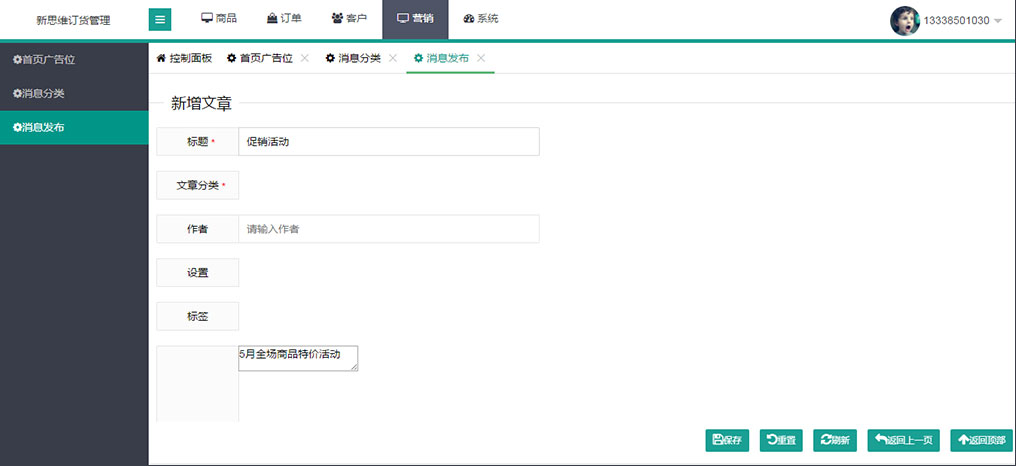Open 消息分类 in the sidebar
Image resolution: width=1016 pixels, height=466 pixels.
click(74, 93)
